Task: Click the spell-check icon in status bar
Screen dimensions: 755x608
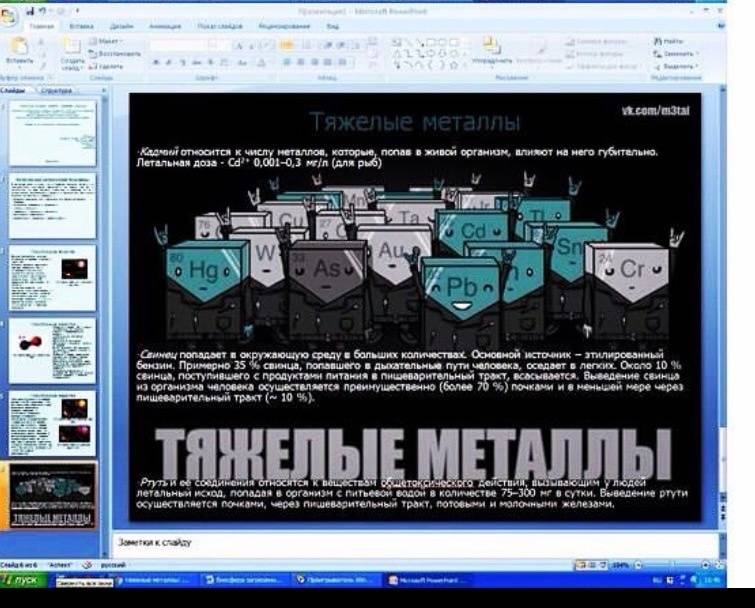Action: pyautogui.click(x=87, y=565)
